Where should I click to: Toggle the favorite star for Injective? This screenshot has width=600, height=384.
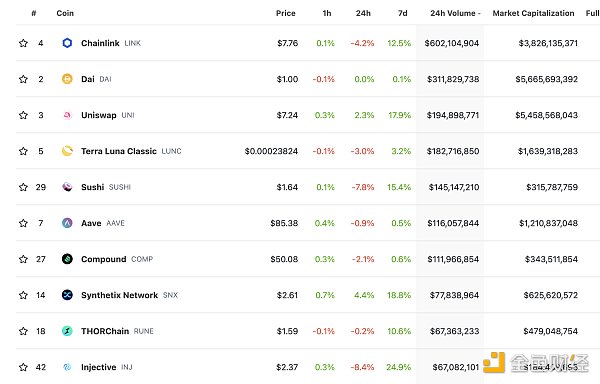point(23,367)
